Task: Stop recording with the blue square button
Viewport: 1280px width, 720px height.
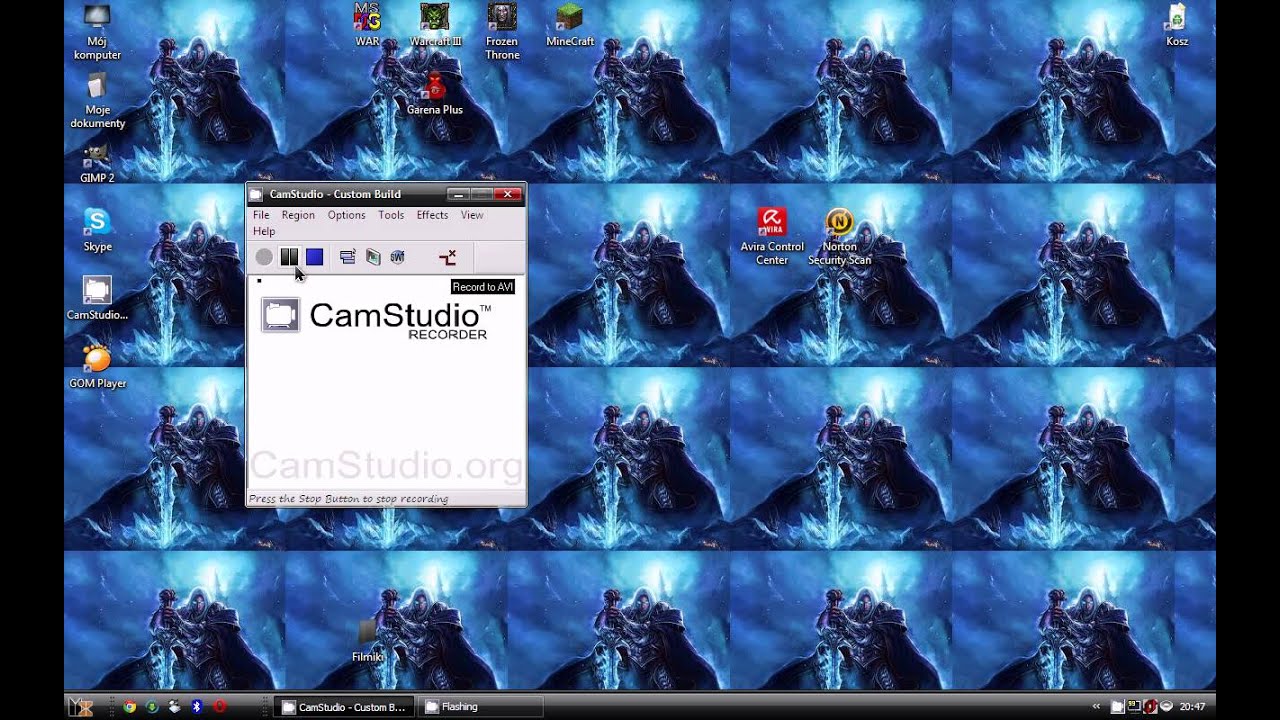Action: (314, 257)
